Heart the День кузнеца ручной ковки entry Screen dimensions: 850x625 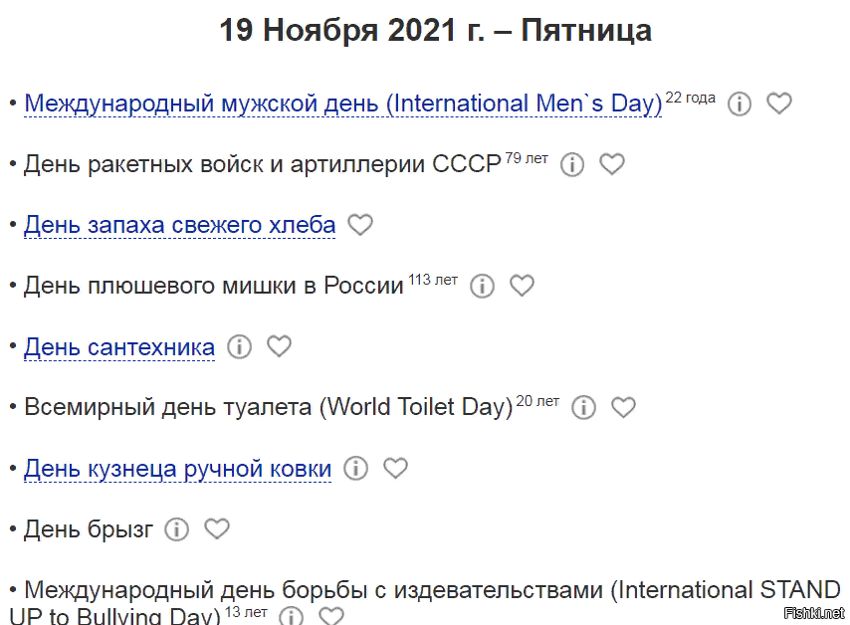[396, 467]
